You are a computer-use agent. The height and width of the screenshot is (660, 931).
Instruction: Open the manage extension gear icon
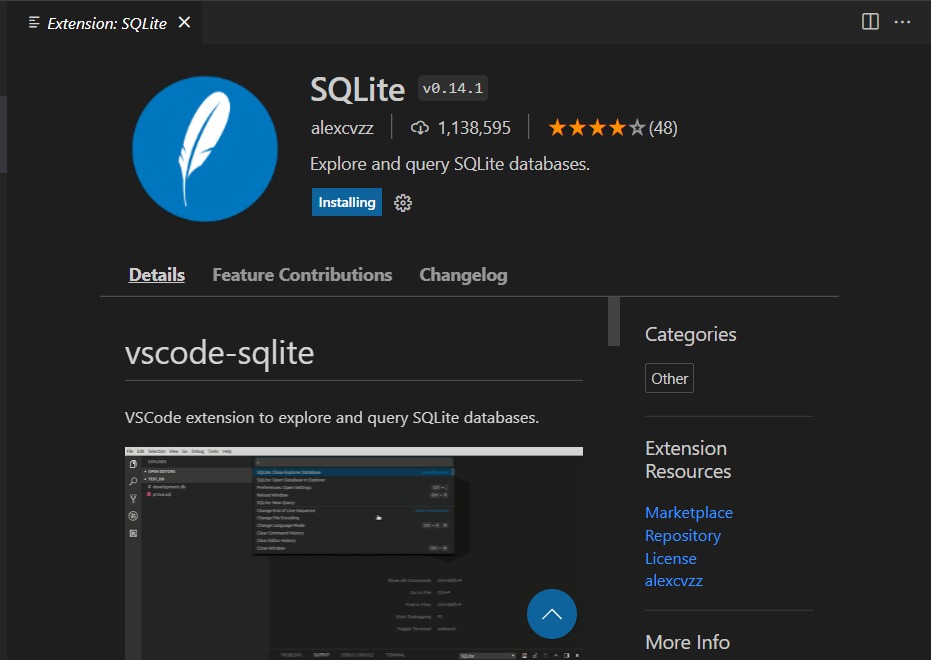click(402, 202)
